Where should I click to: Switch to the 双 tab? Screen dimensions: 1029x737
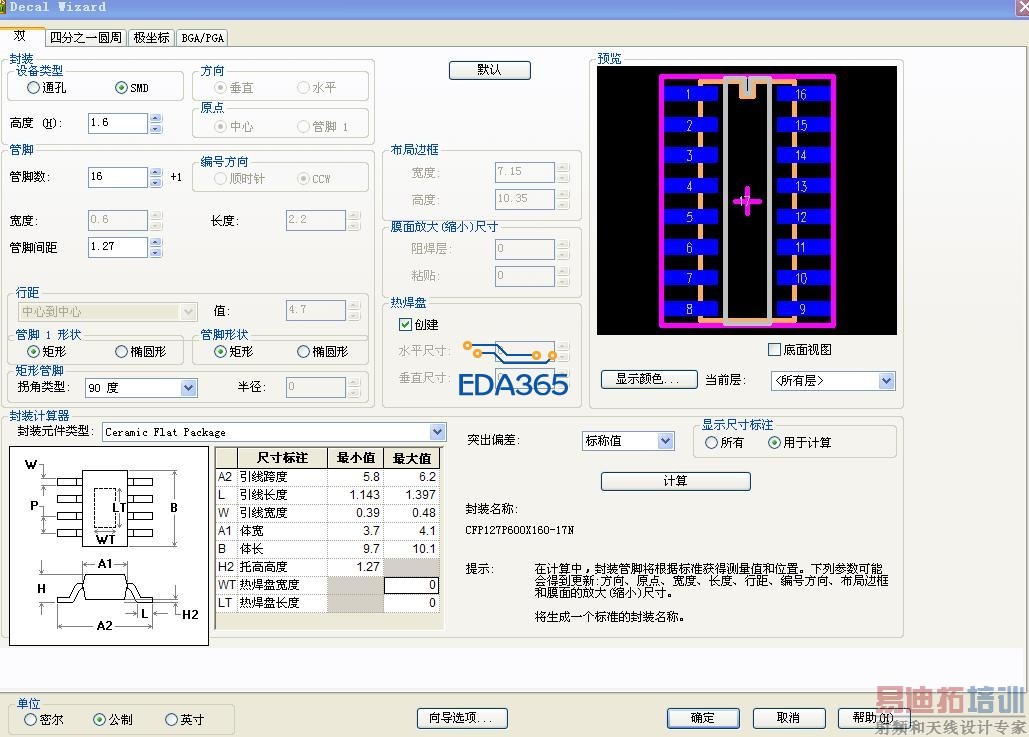[20, 35]
